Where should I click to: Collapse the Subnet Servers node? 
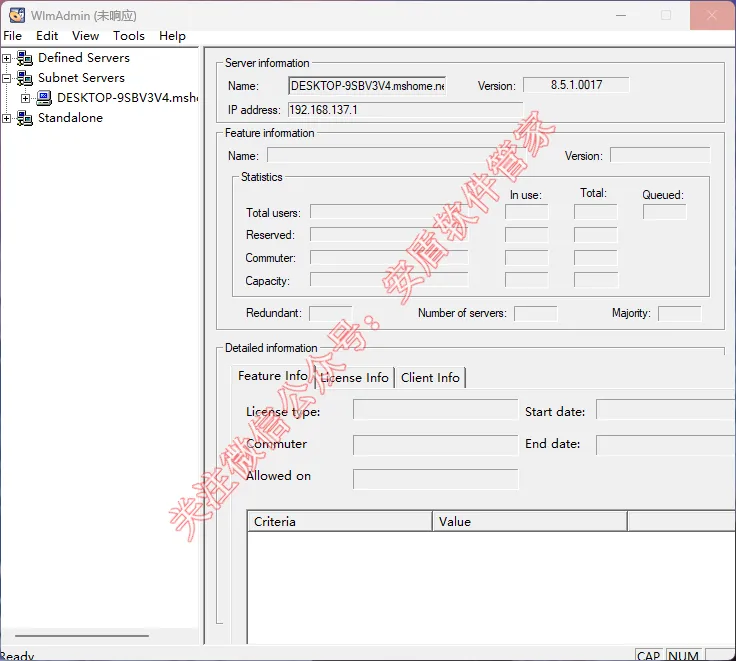tap(7, 78)
